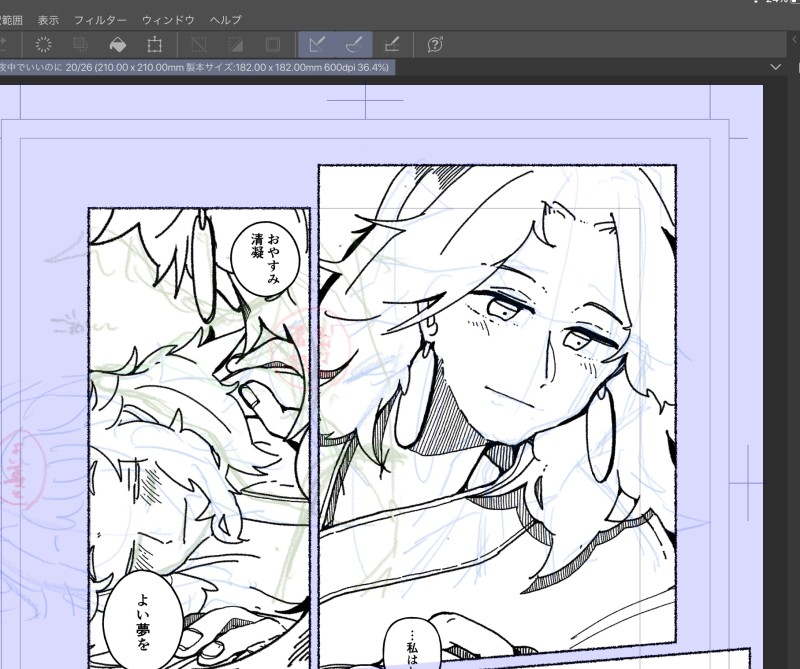This screenshot has width=800, height=669.
Task: Click the …私は speech balloon text
Action: pyautogui.click(x=412, y=648)
